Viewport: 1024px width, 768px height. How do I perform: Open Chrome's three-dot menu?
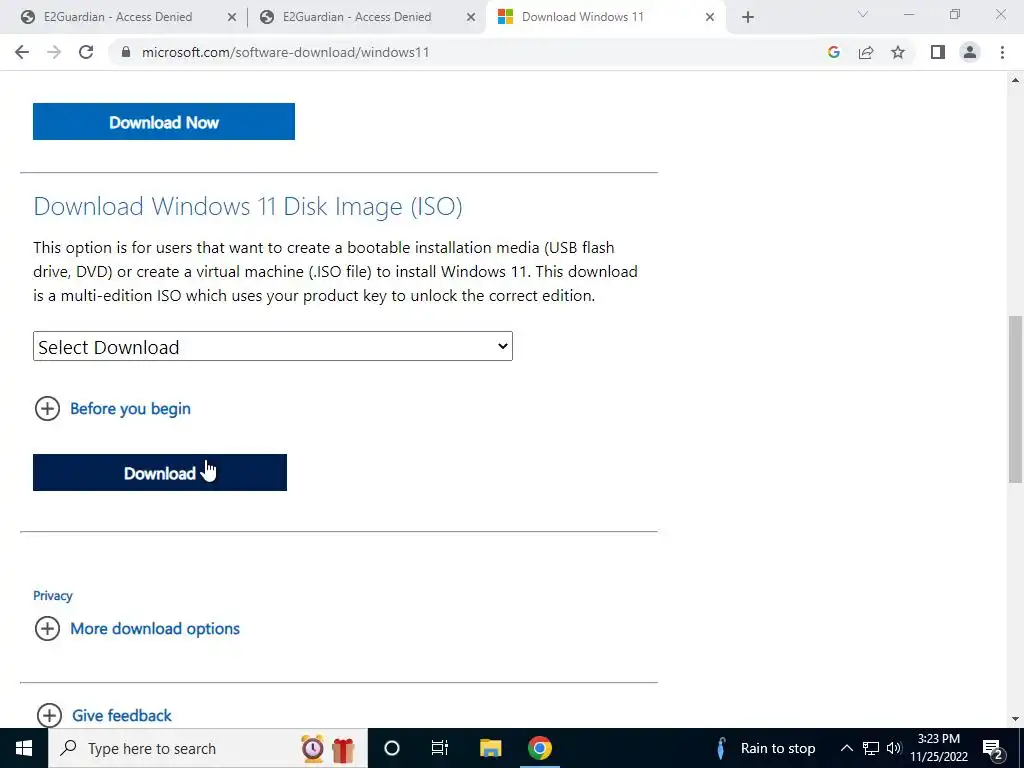[1002, 52]
